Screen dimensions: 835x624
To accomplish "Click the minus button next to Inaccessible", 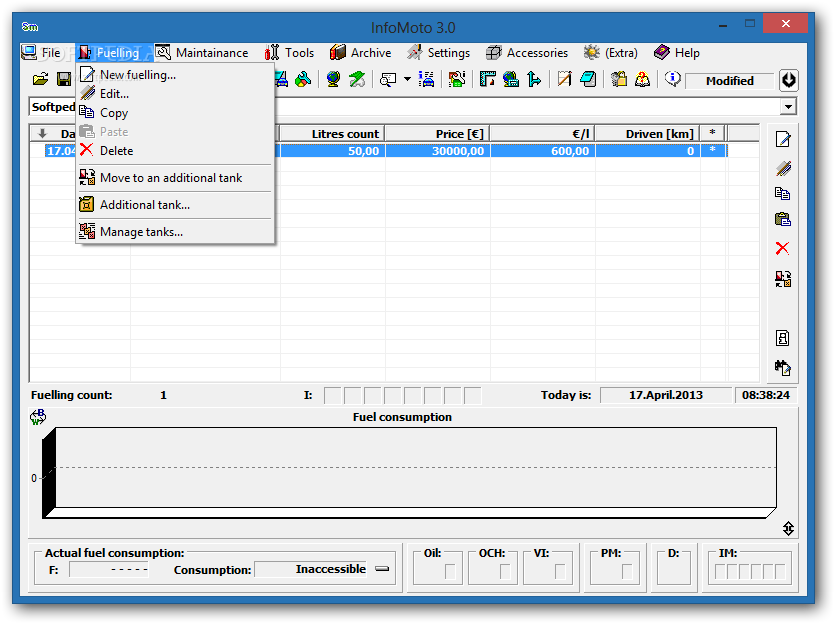I will pos(382,569).
